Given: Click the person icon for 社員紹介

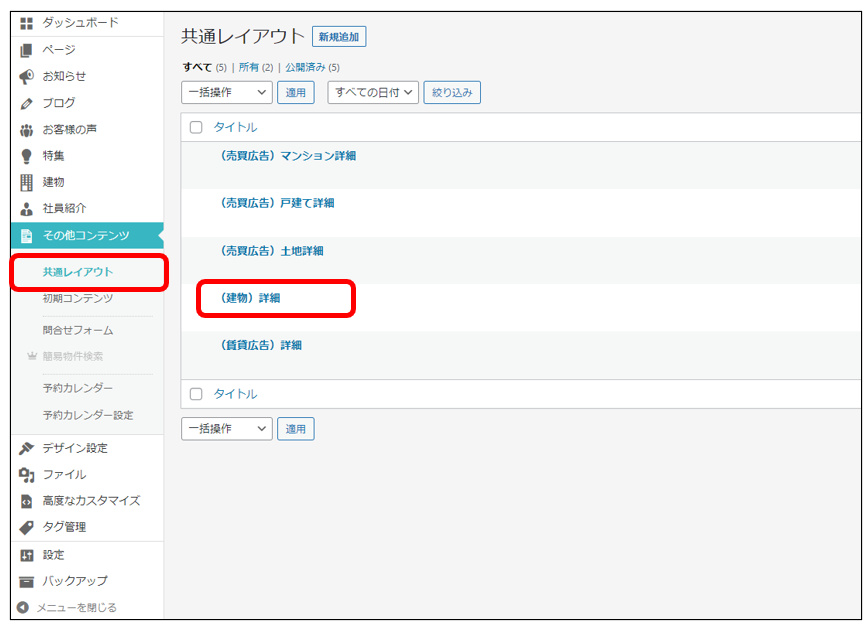Looking at the screenshot, I should (x=27, y=209).
